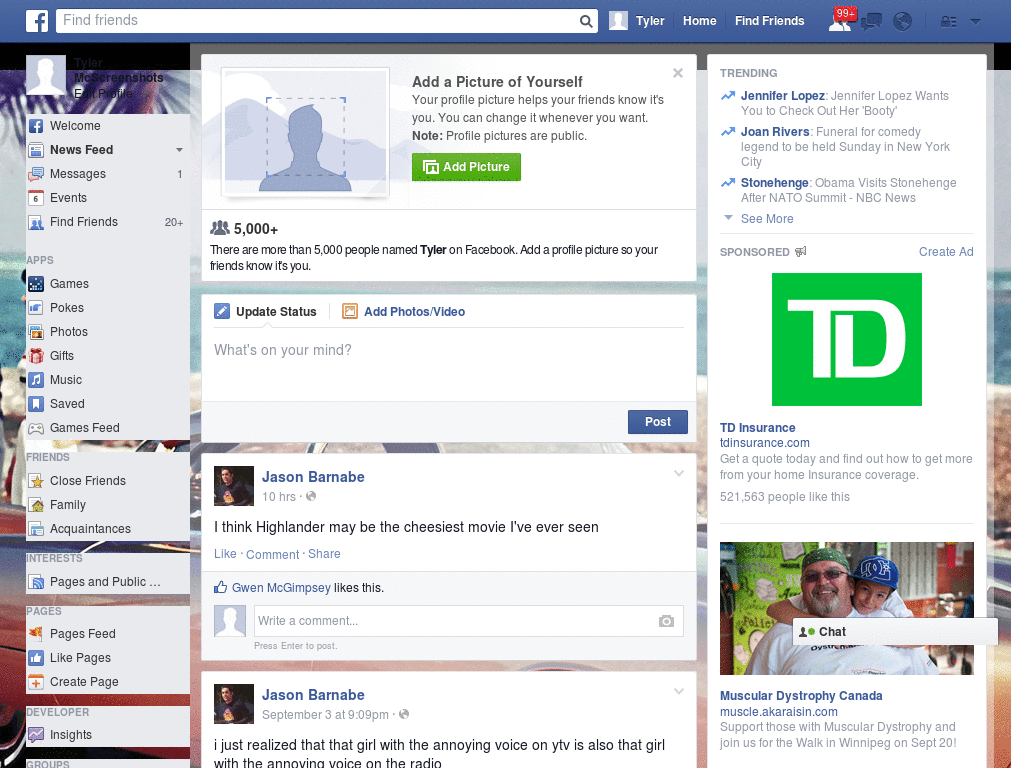Click the 10 hrs post timestamp

(x=279, y=497)
